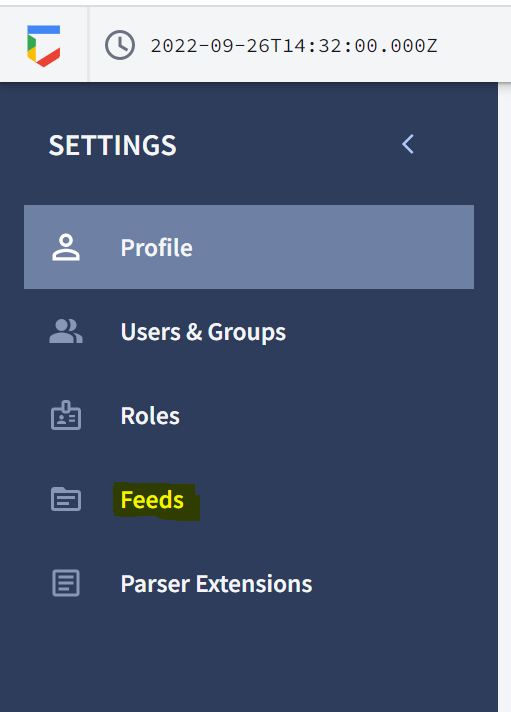
Task: Click empty header space right of the timestamp
Action: tap(475, 45)
